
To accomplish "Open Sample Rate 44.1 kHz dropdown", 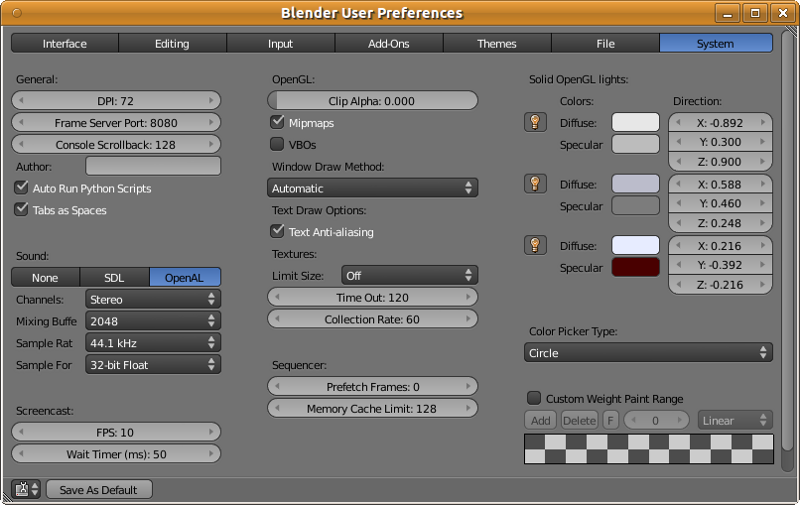I will [x=153, y=343].
